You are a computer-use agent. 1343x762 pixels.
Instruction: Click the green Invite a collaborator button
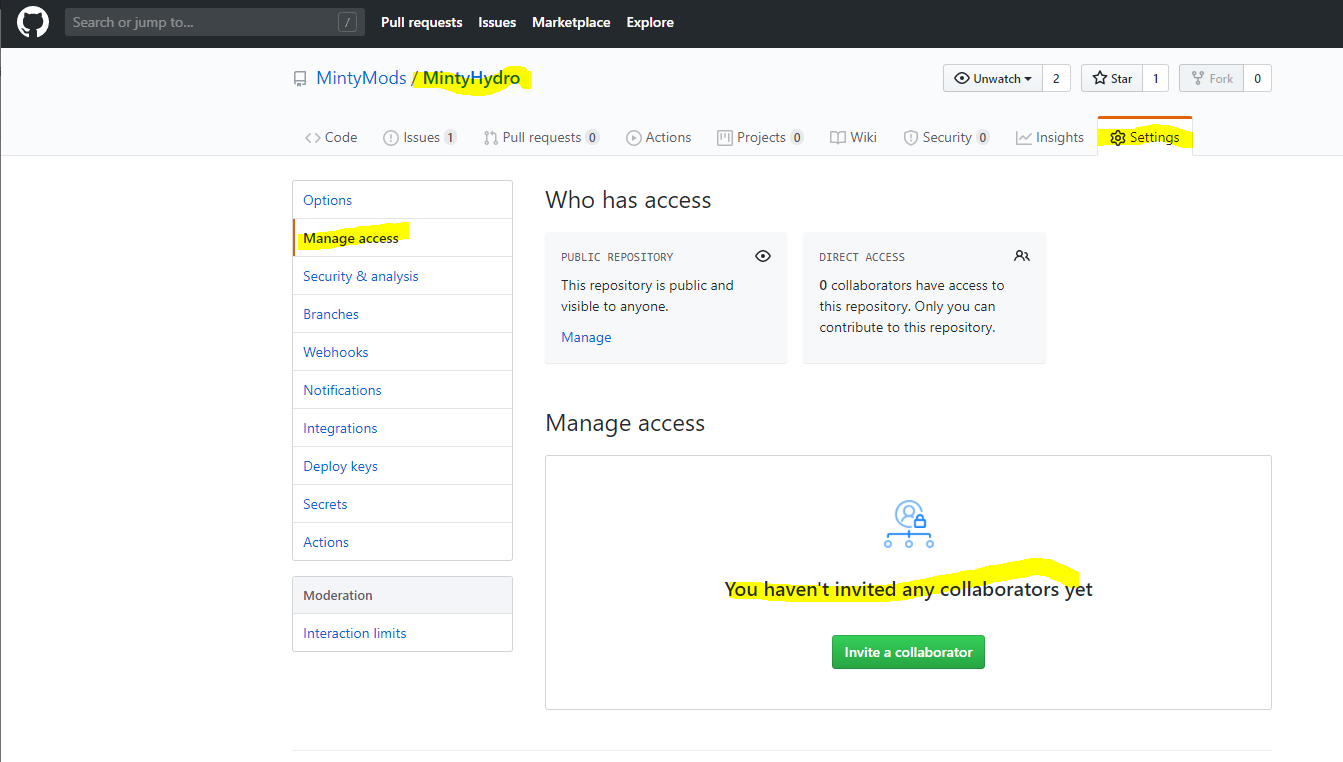tap(908, 652)
